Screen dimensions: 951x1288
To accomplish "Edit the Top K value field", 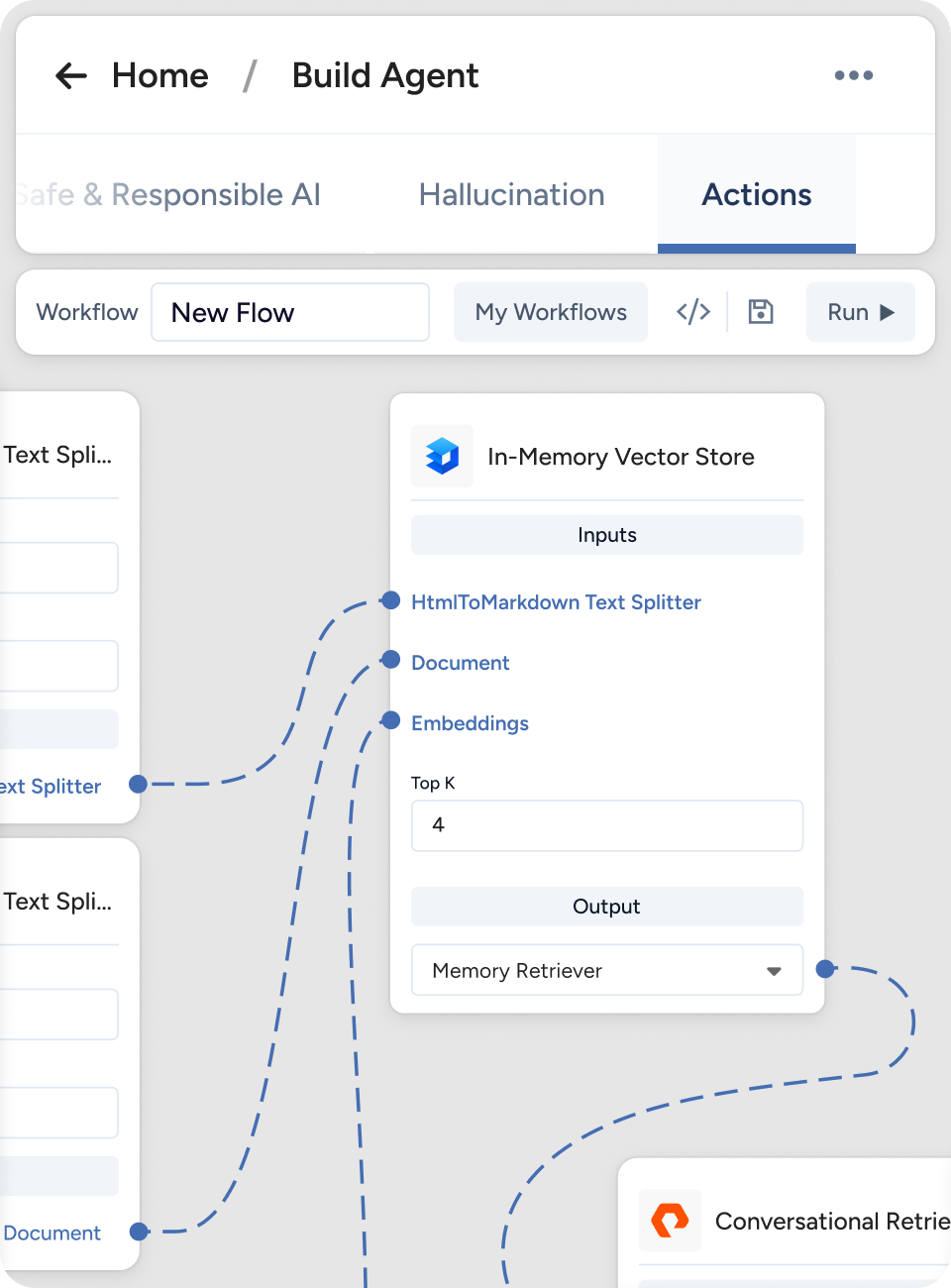I will point(606,825).
